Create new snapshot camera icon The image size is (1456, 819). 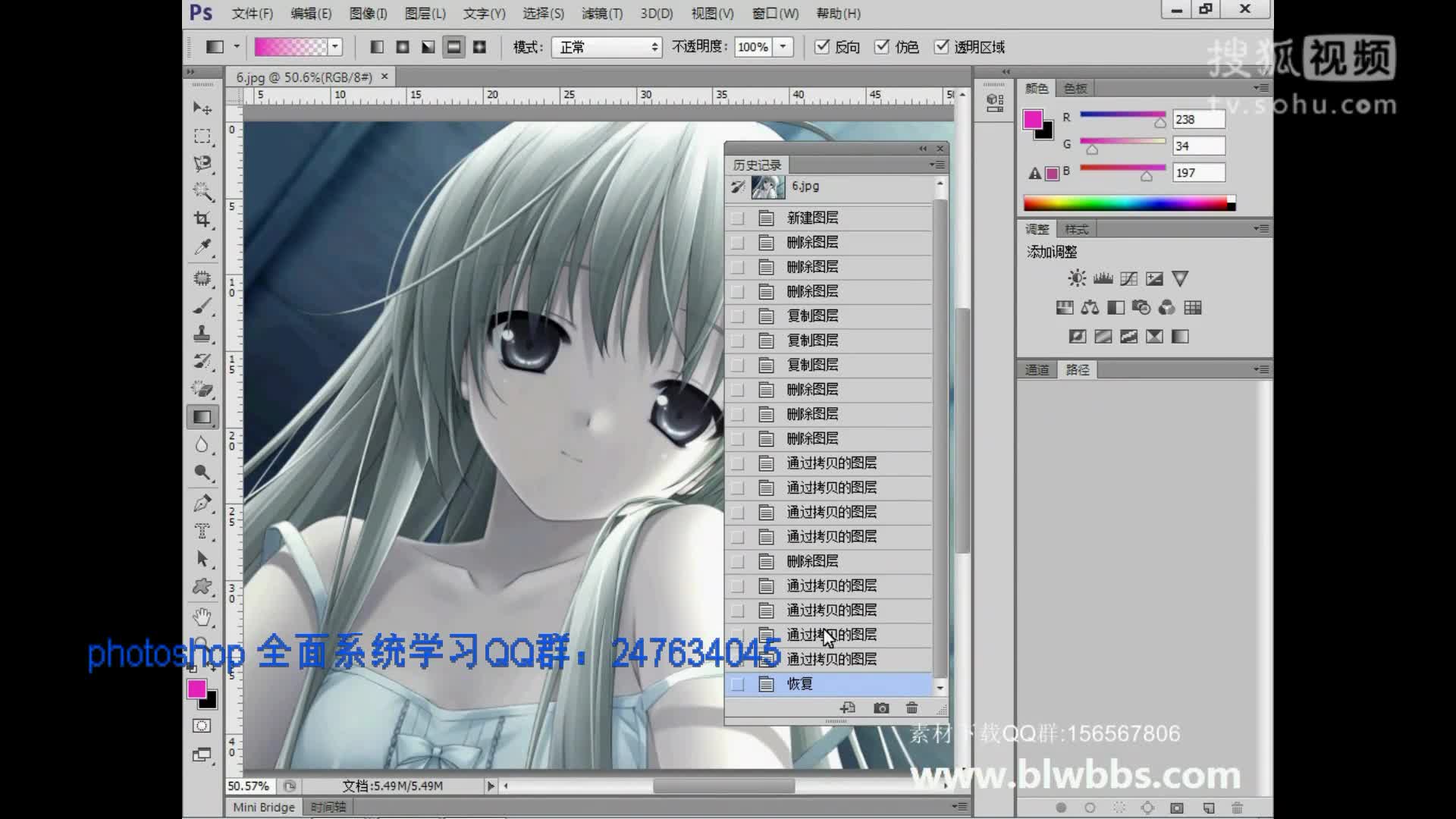point(881,708)
